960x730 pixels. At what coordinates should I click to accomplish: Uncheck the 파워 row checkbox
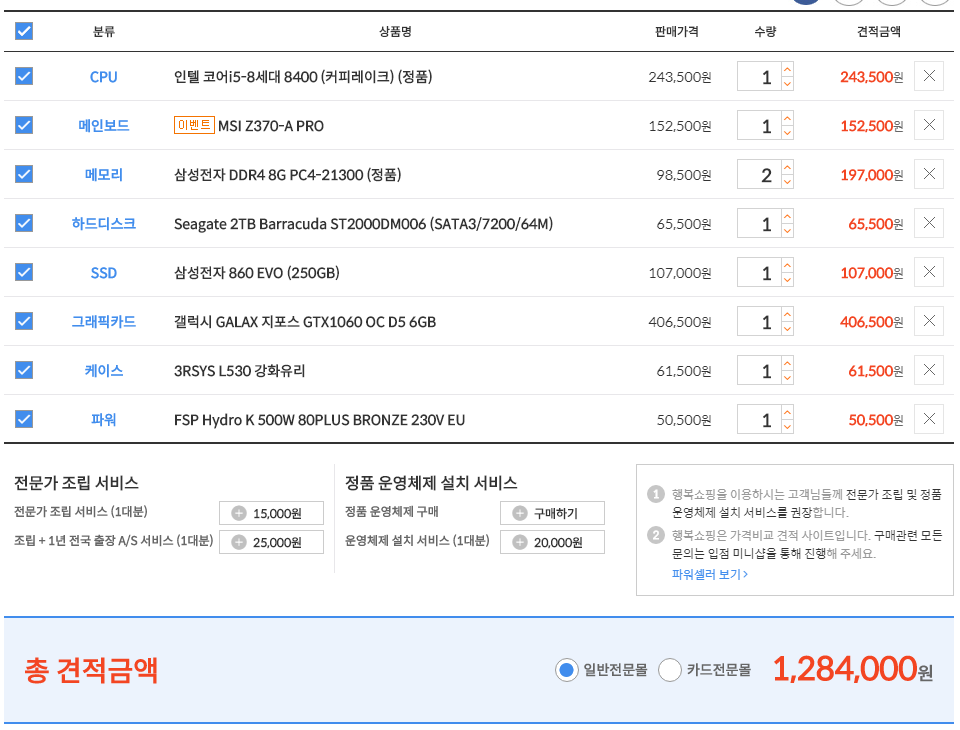pyautogui.click(x=24, y=419)
